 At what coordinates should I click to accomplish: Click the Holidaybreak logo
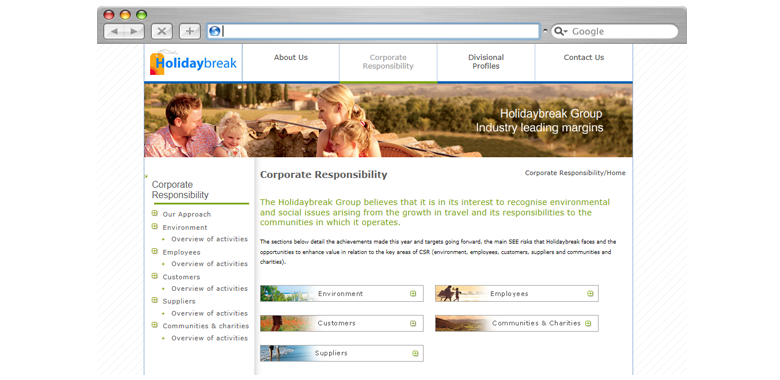pyautogui.click(x=193, y=64)
